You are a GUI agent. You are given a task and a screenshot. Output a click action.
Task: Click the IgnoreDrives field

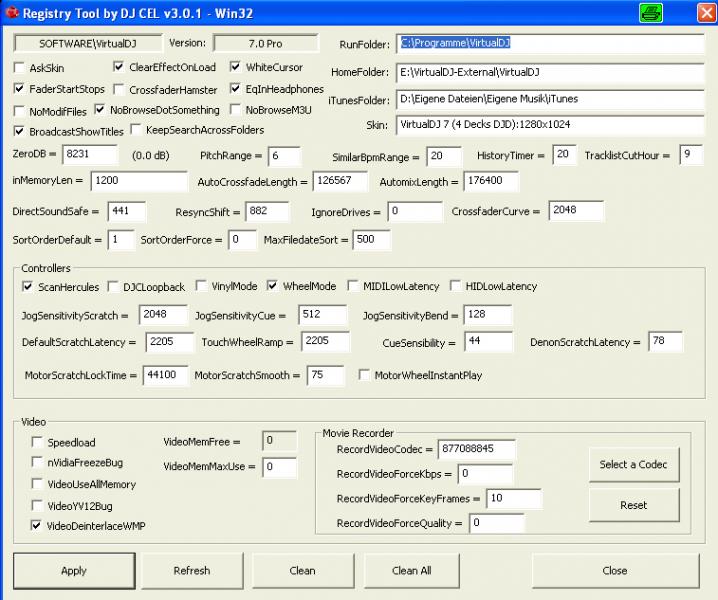415,212
